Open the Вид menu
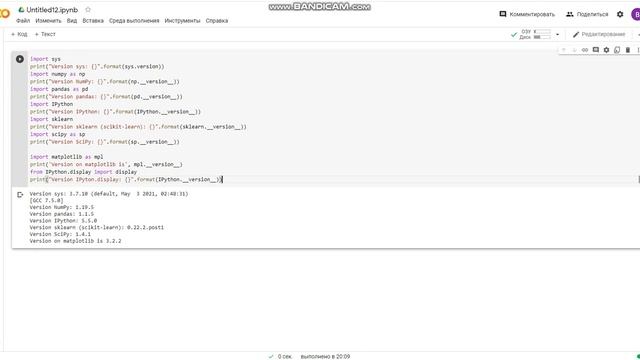Screen dimensions: 640x360 (72, 21)
